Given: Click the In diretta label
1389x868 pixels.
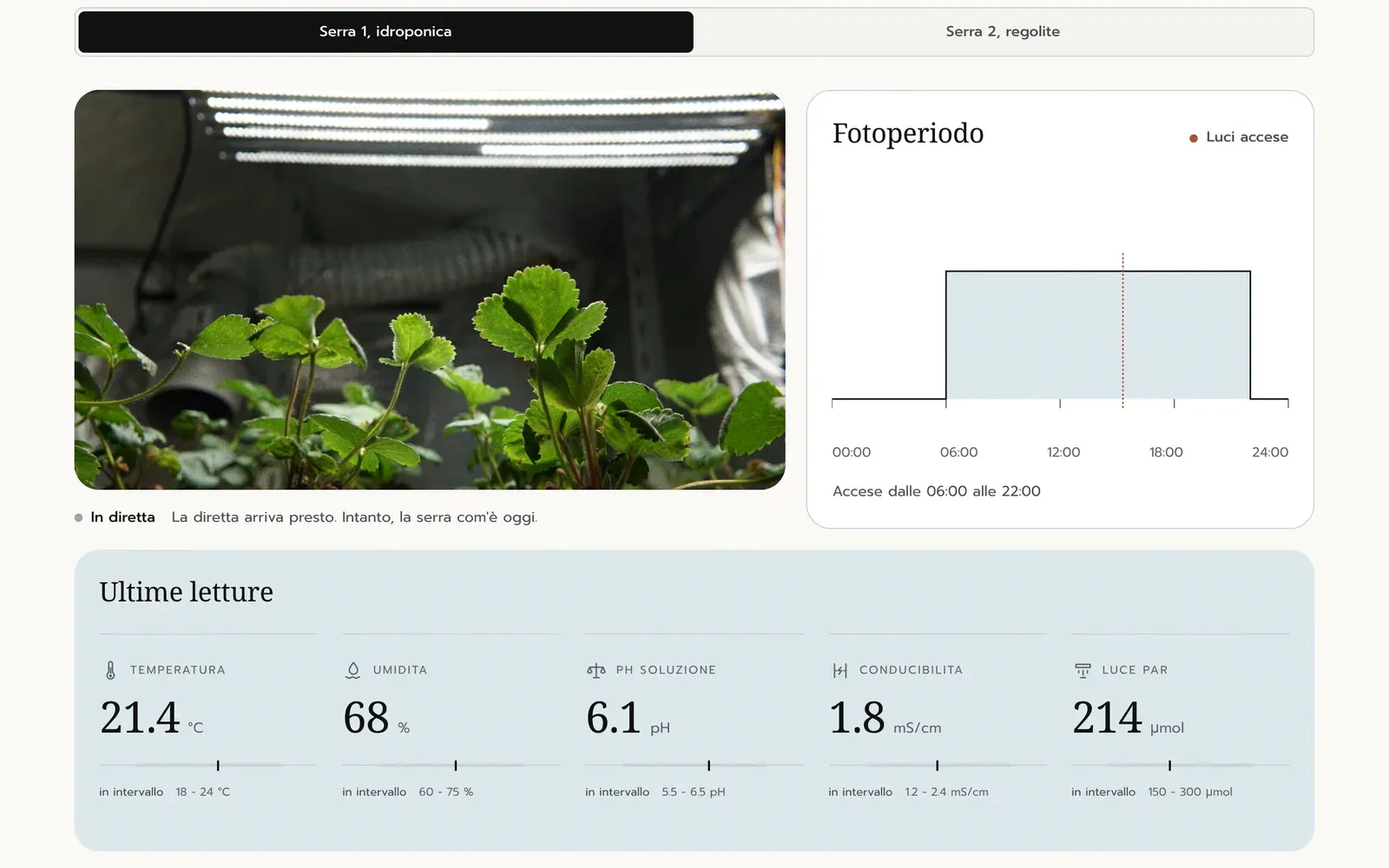Looking at the screenshot, I should pos(122,517).
